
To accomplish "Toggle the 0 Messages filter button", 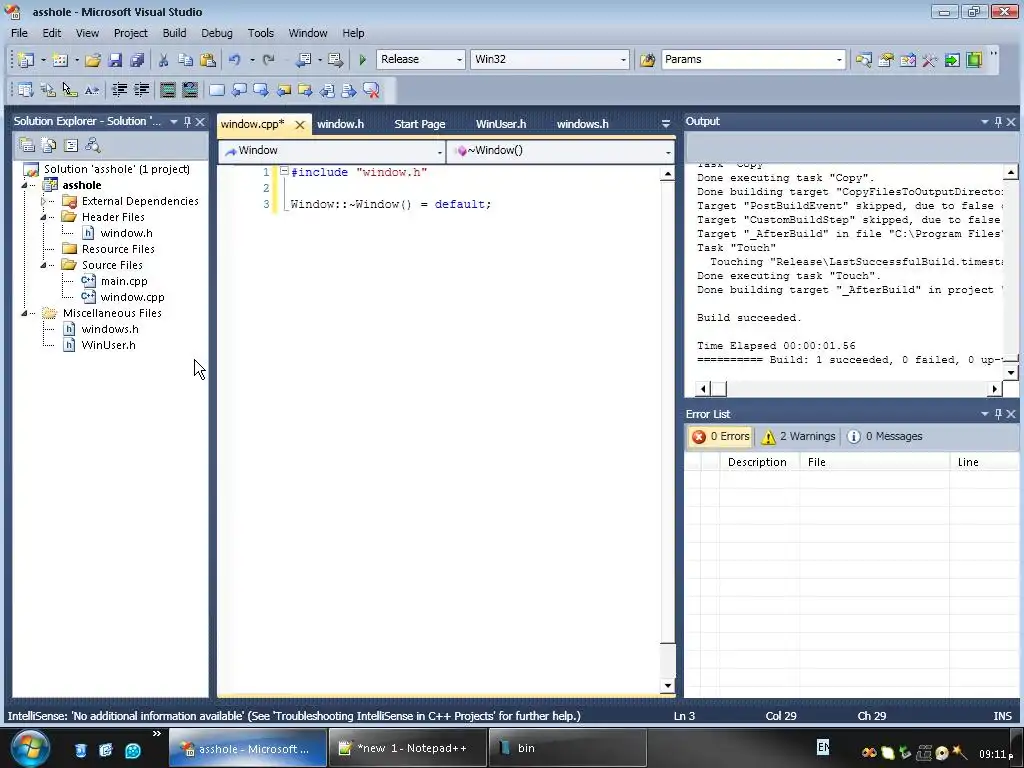I will (x=885, y=436).
